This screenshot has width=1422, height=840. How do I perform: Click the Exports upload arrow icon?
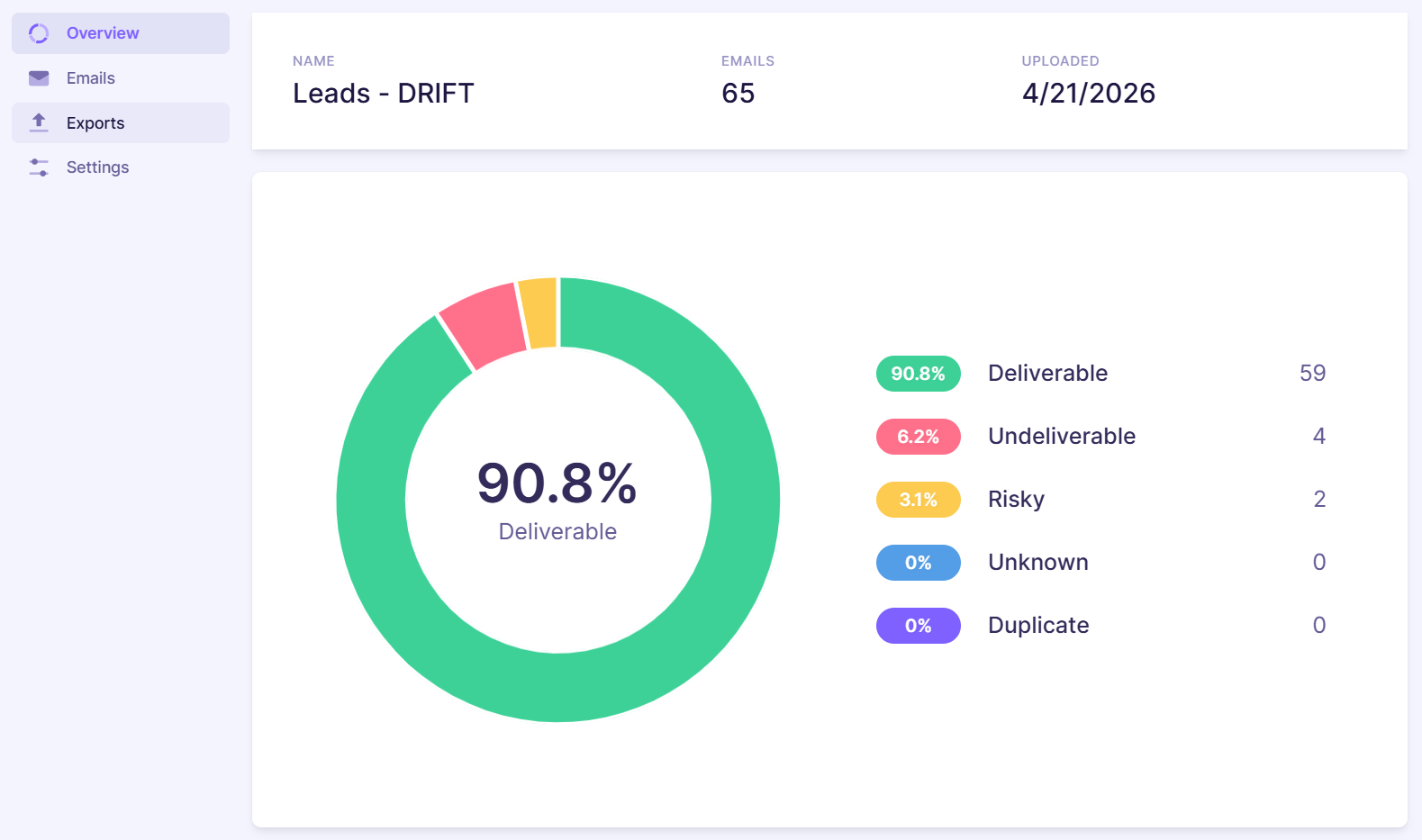(x=39, y=122)
